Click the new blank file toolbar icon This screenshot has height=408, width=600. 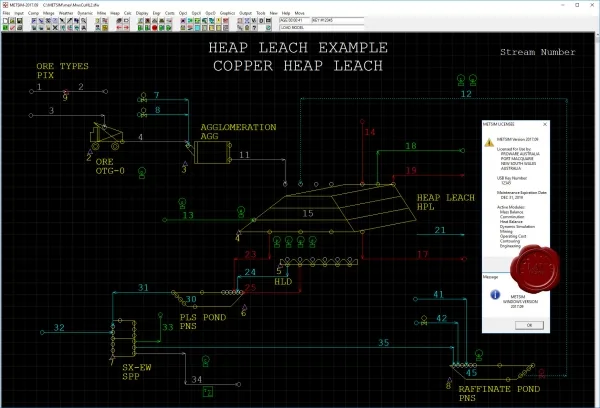pyautogui.click(x=5, y=21)
